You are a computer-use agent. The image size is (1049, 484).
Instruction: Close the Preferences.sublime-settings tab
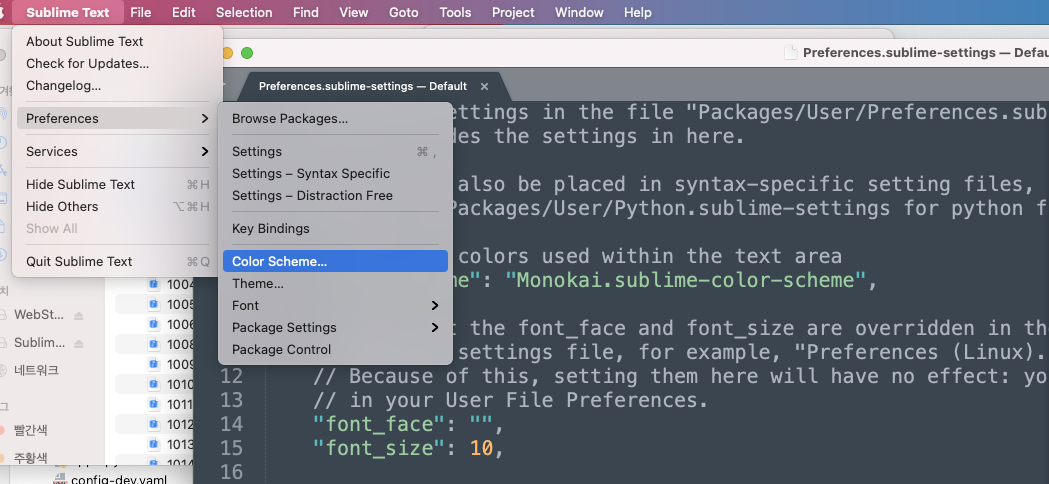(484, 86)
